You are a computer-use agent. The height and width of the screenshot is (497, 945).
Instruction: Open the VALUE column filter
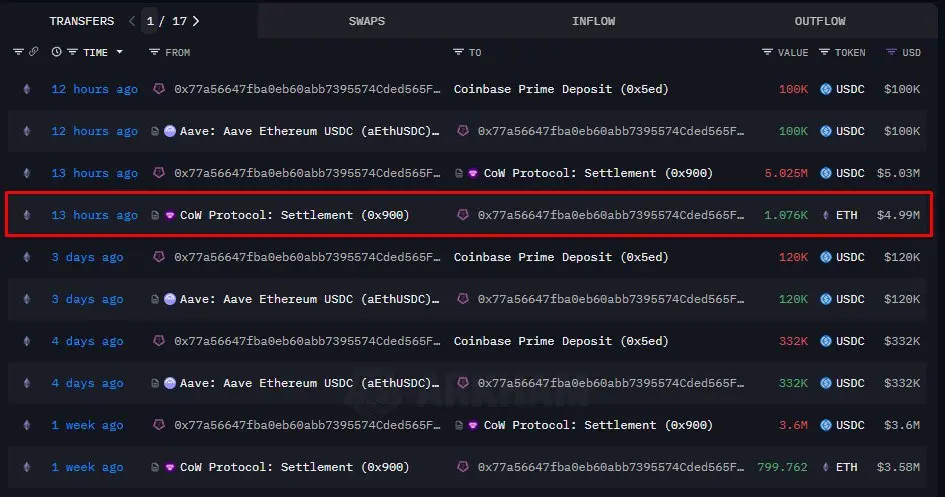[x=767, y=52]
